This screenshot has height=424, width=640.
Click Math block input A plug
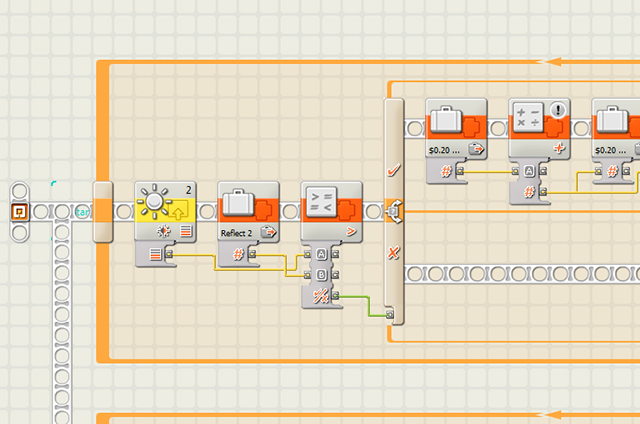coord(516,171)
